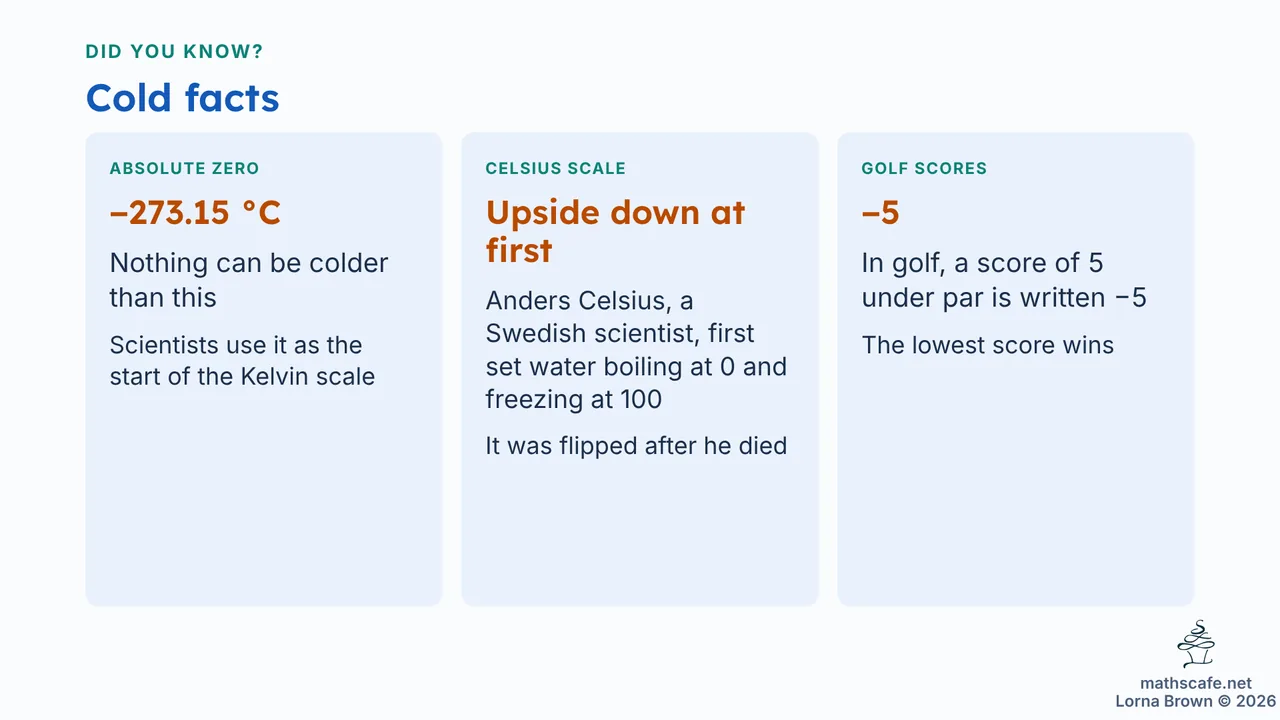Screen dimensions: 1280x720
Task: Click empty area of Celsius Scale card
Action: [640, 535]
